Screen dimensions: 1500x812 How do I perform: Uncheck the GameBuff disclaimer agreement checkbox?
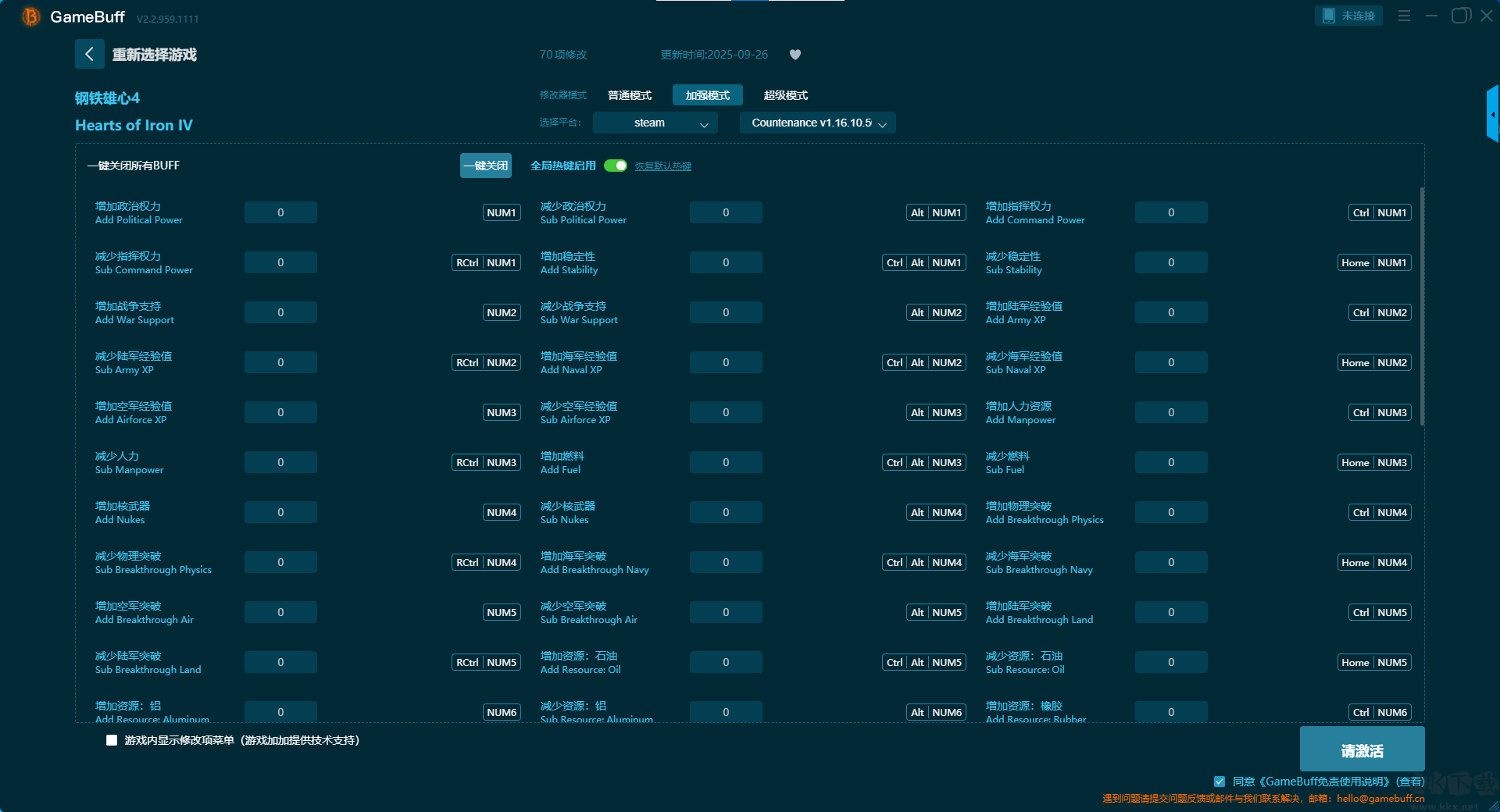pyautogui.click(x=1219, y=781)
